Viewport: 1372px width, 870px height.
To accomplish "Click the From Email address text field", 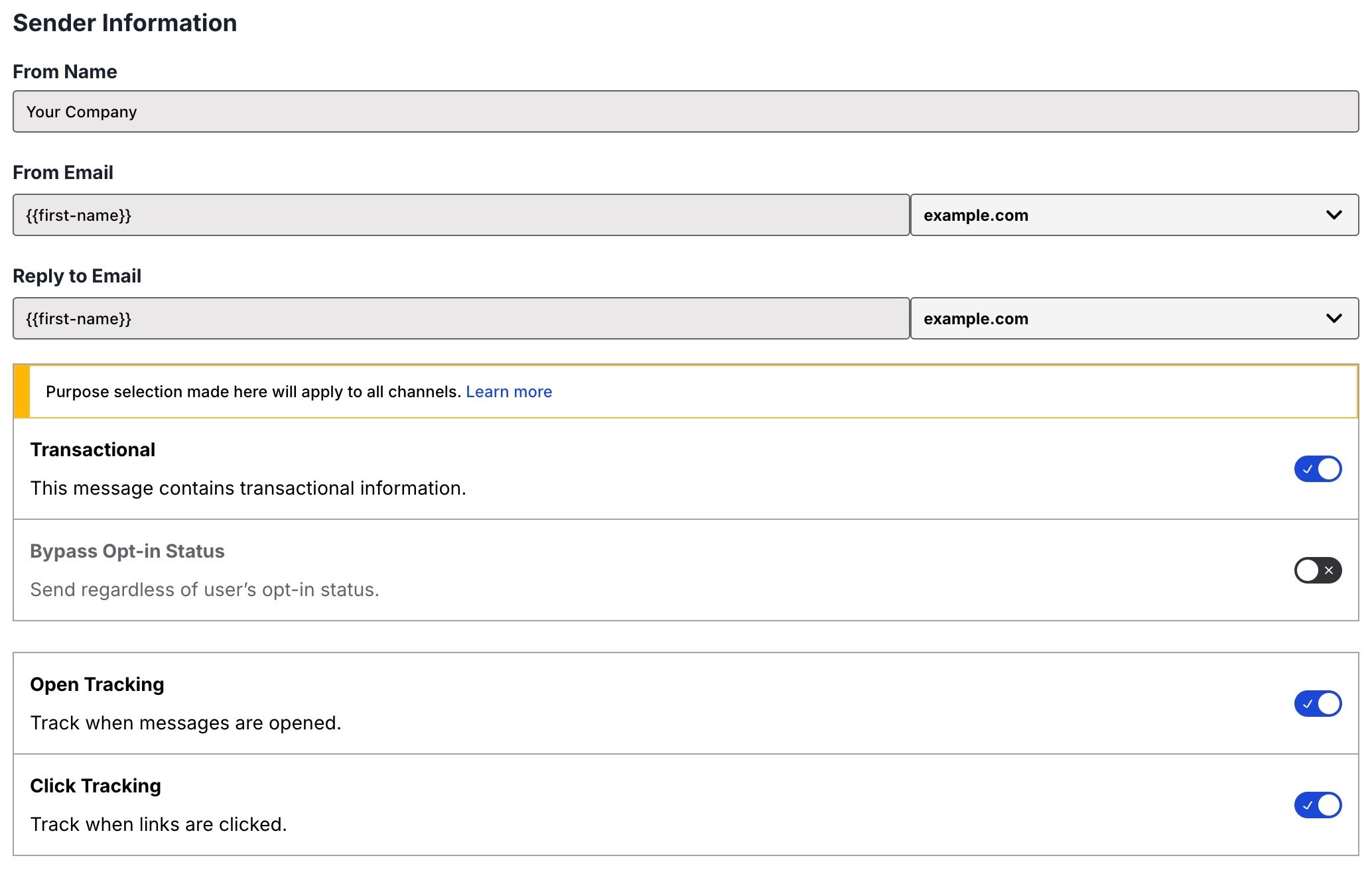I will 460,215.
